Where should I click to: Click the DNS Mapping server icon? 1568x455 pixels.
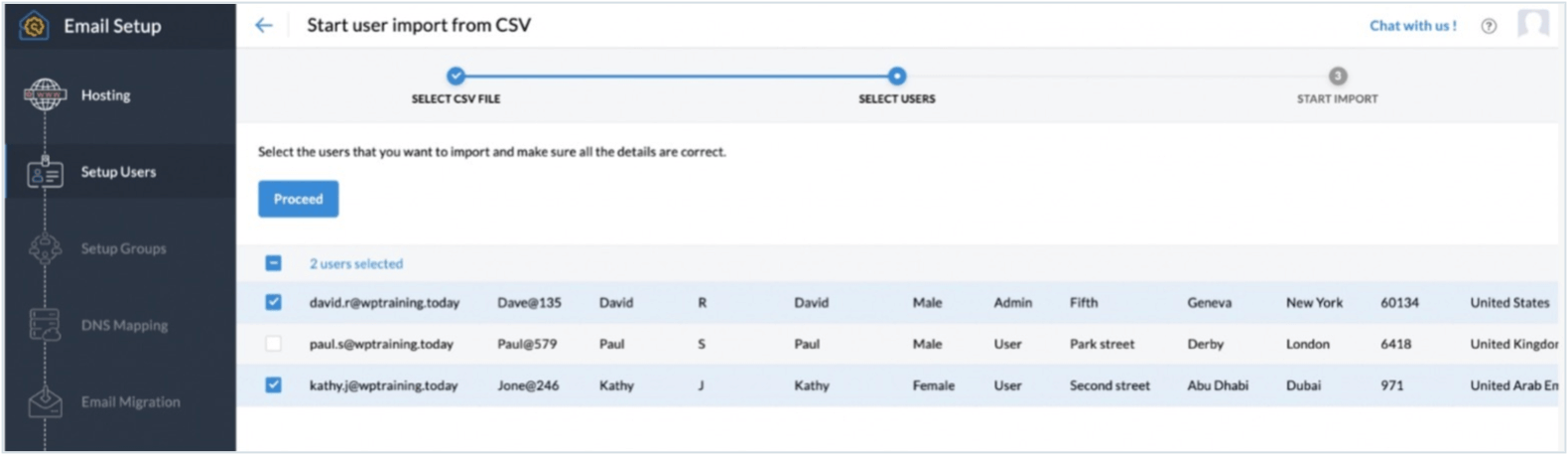click(45, 326)
